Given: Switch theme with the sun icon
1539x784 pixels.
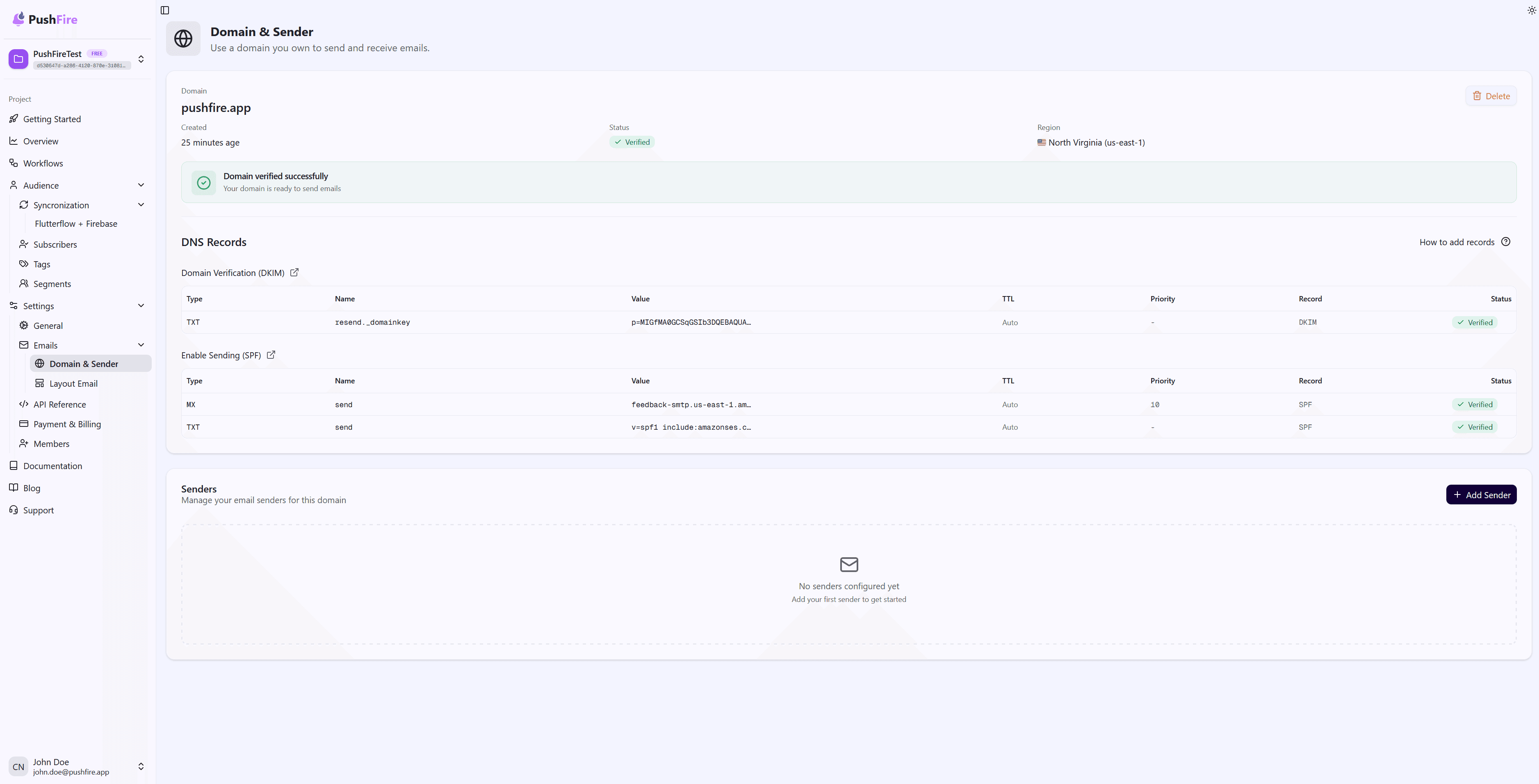Looking at the screenshot, I should tap(1531, 10).
